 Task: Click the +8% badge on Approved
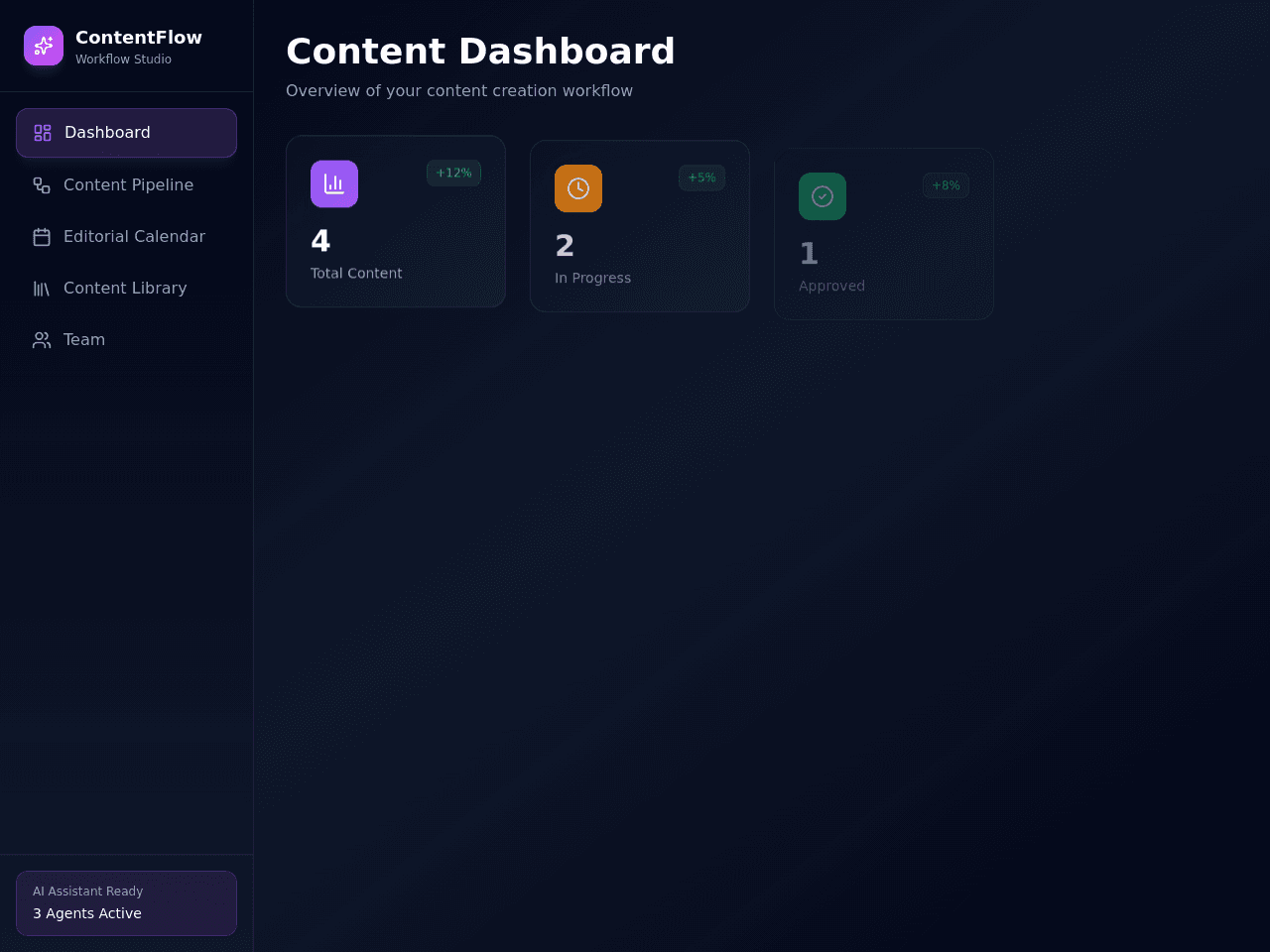click(x=946, y=185)
